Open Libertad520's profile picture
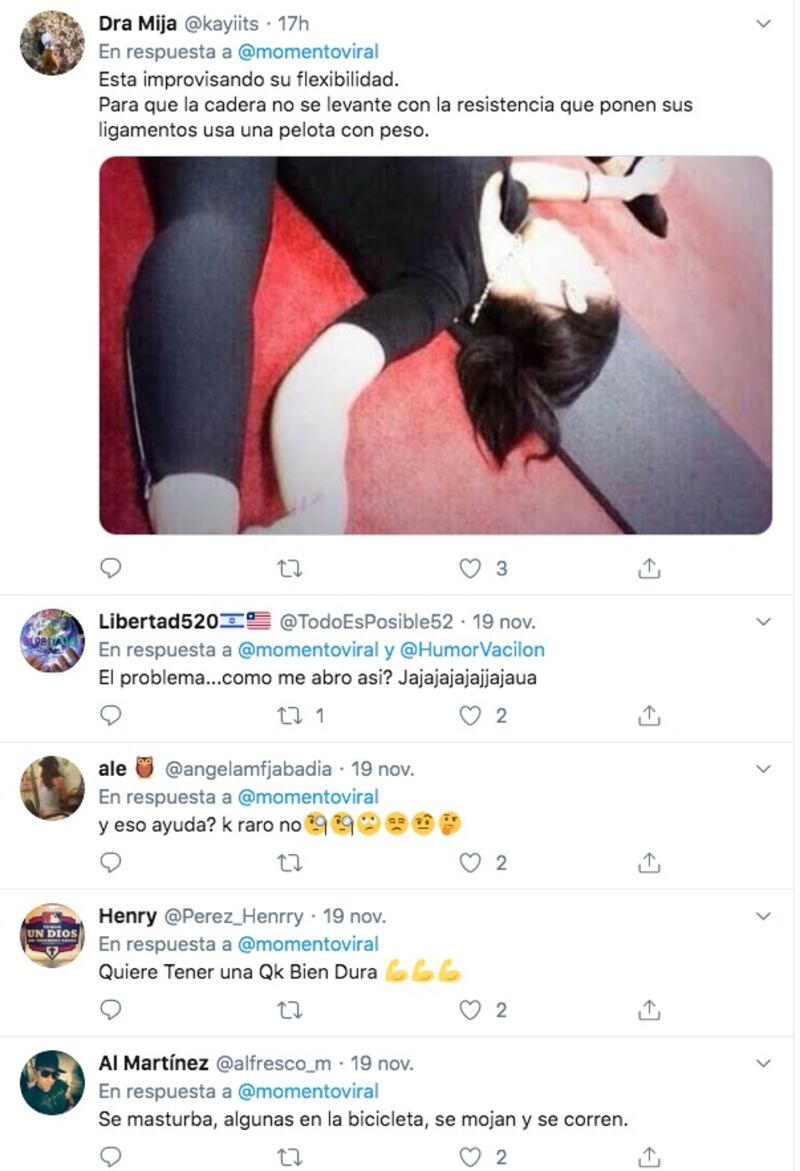Screen dimensions: 800x1171 [52, 641]
